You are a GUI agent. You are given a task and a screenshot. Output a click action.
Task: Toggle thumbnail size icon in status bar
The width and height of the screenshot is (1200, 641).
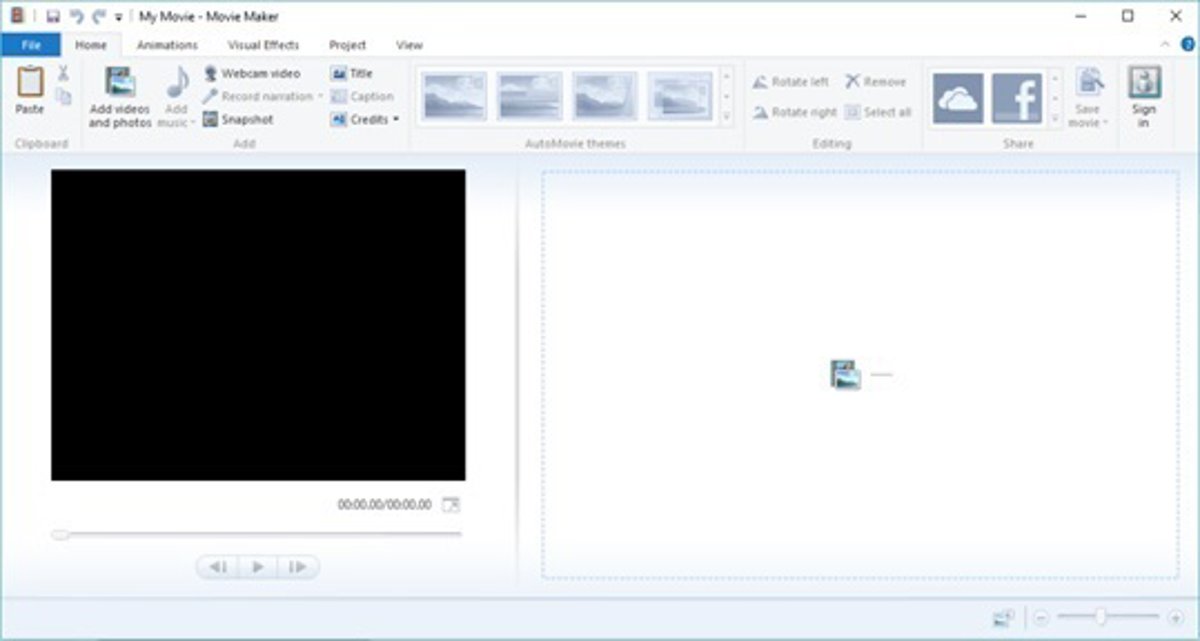(1004, 618)
